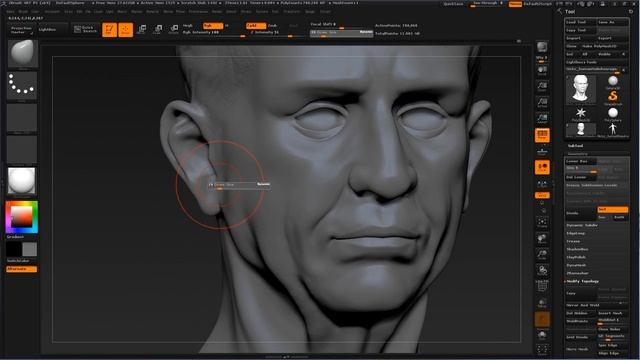Expand the ShadowBox section
The image size is (640, 360).
(577, 249)
